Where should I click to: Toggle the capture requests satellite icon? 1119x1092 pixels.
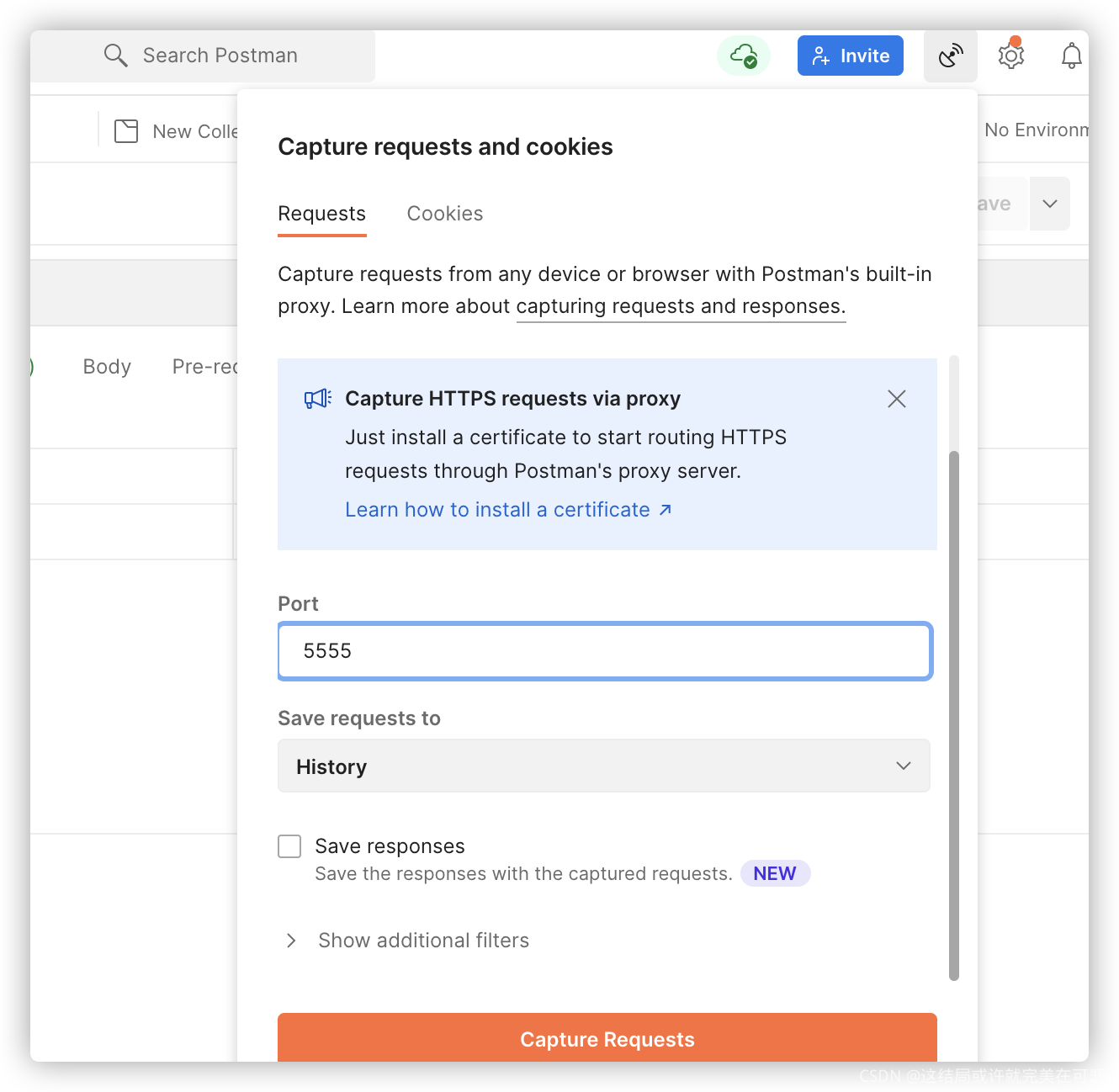click(x=951, y=56)
